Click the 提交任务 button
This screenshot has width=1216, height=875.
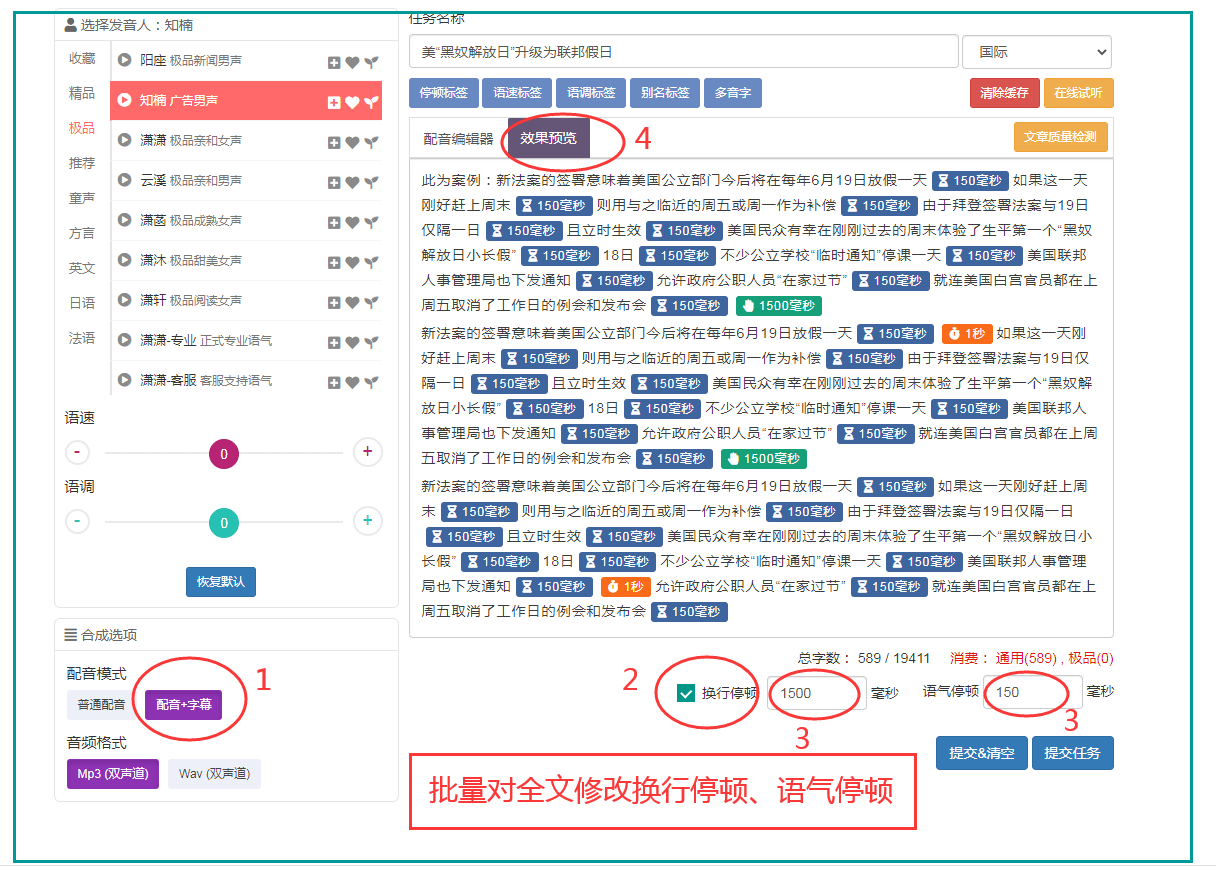(1073, 753)
